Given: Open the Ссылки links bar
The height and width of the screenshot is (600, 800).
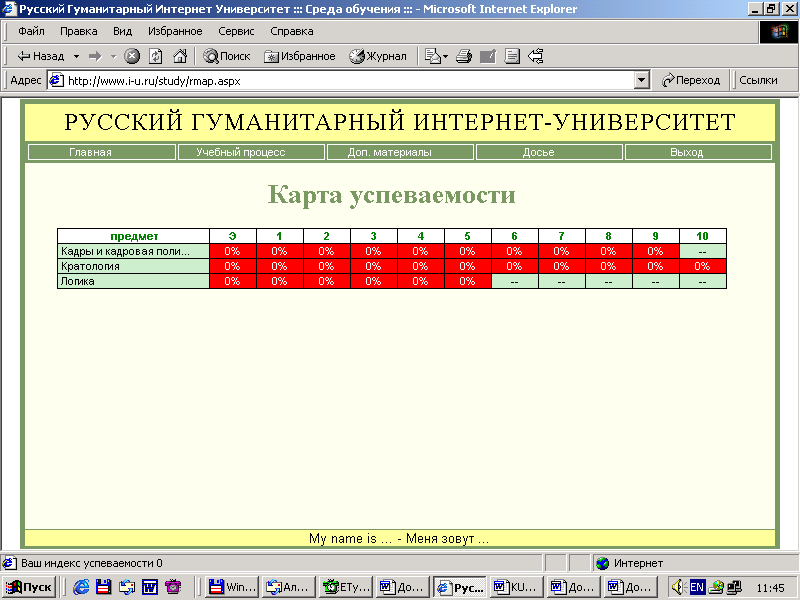Looking at the screenshot, I should pos(758,81).
